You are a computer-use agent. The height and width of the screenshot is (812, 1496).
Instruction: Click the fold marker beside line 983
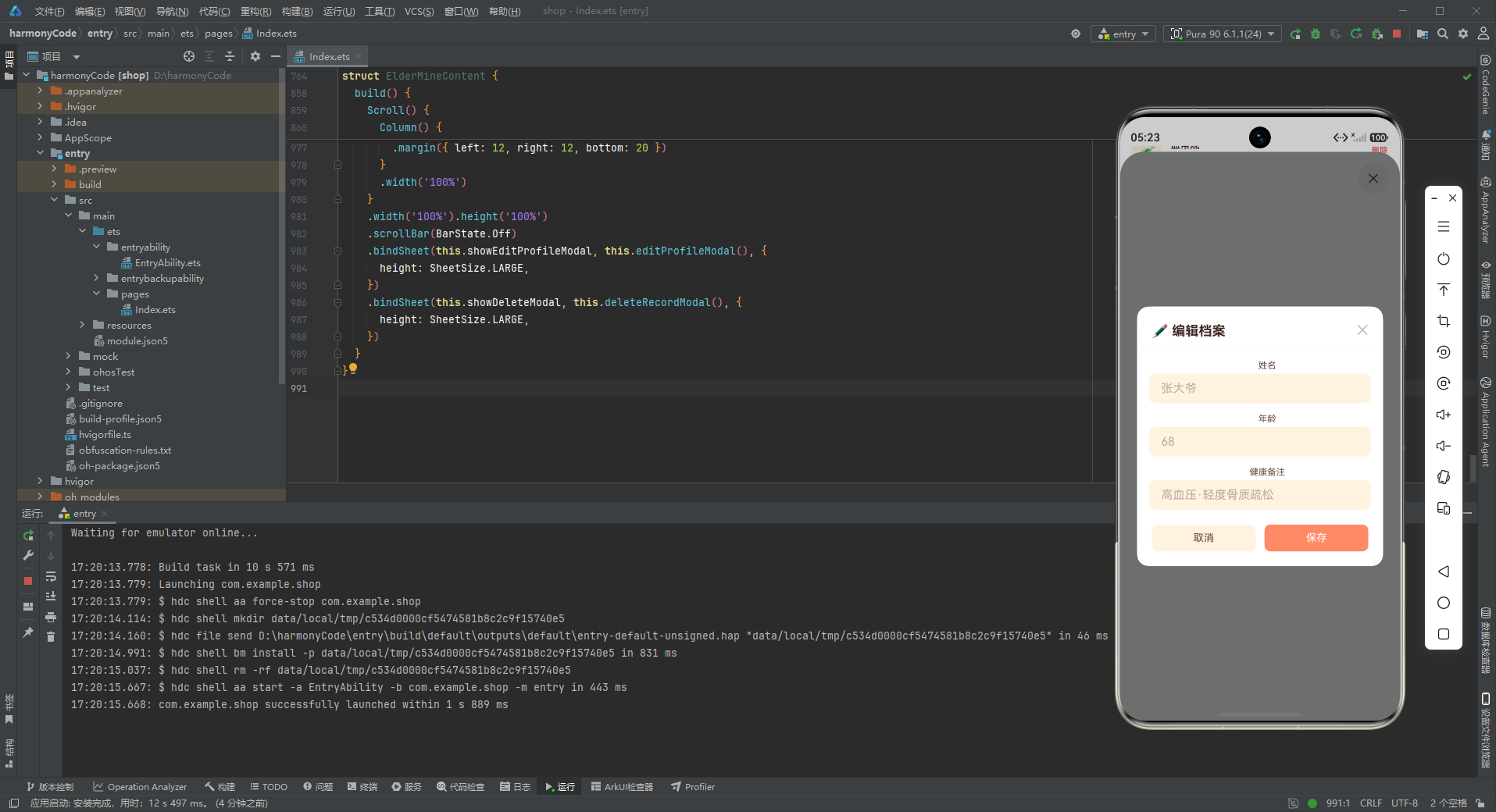pos(337,251)
